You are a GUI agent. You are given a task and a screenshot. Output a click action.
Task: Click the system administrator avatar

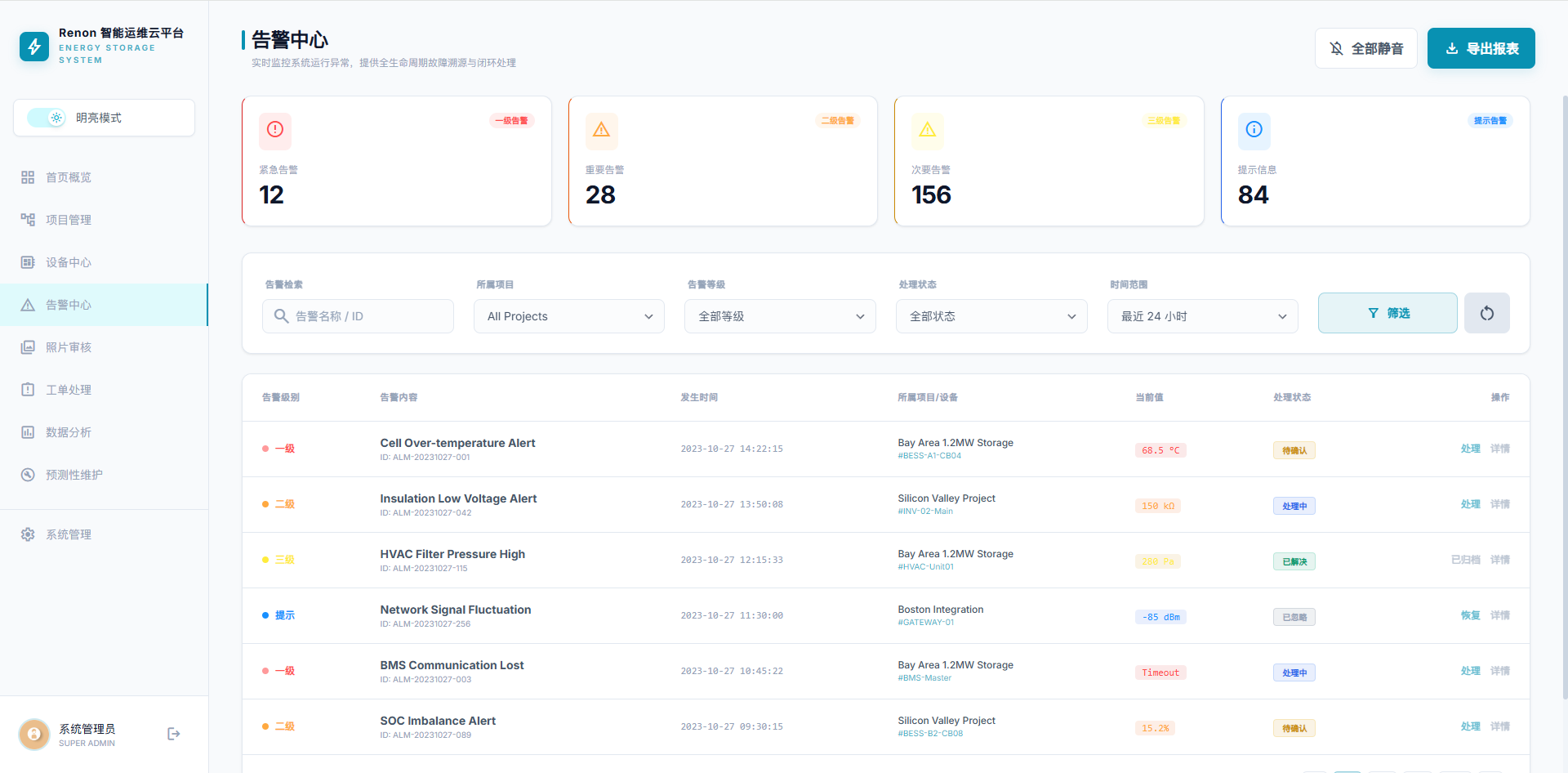pos(34,734)
